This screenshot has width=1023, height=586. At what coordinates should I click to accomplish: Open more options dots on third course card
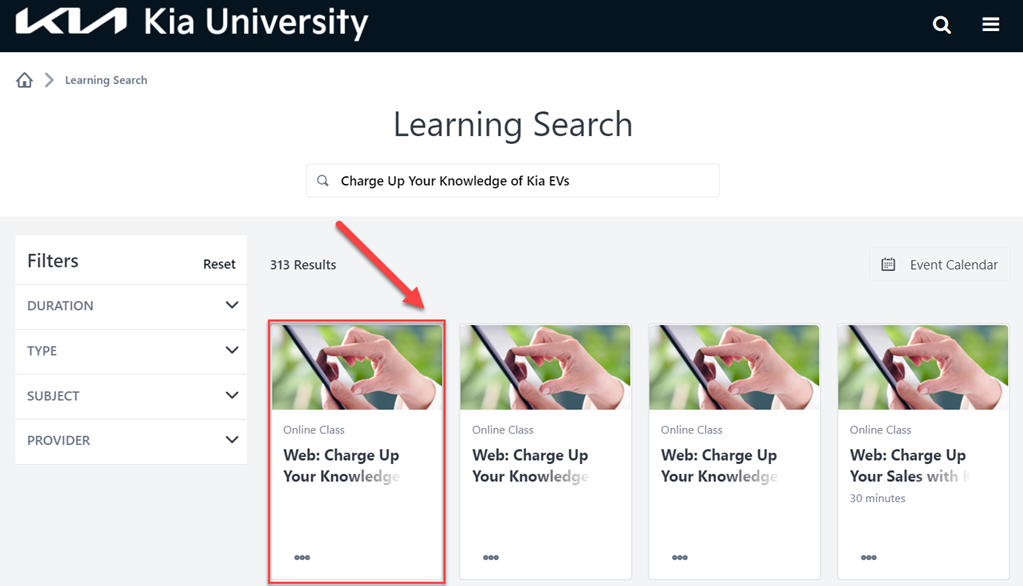tap(680, 557)
